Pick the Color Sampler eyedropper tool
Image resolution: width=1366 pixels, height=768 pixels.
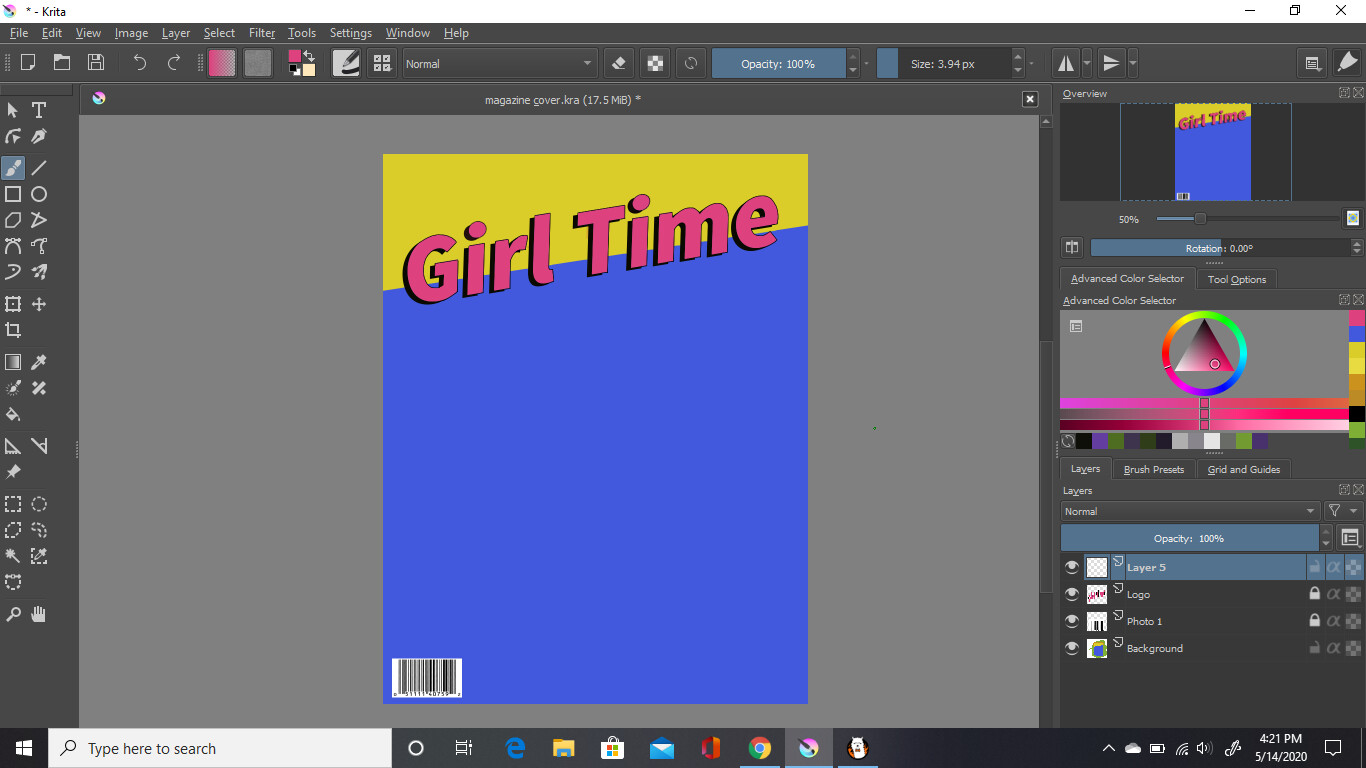tap(39, 362)
